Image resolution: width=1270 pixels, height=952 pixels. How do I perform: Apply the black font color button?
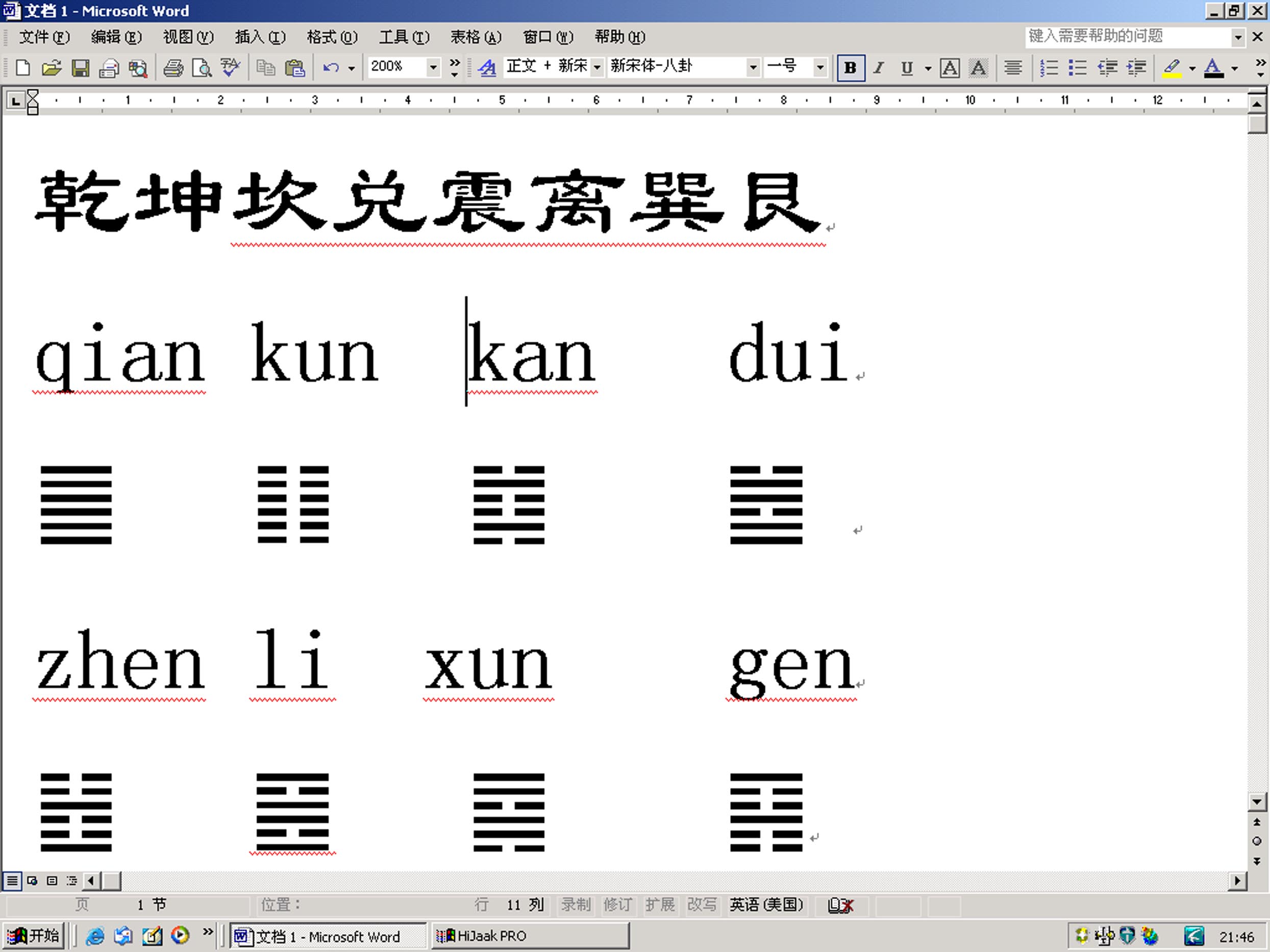(1214, 68)
